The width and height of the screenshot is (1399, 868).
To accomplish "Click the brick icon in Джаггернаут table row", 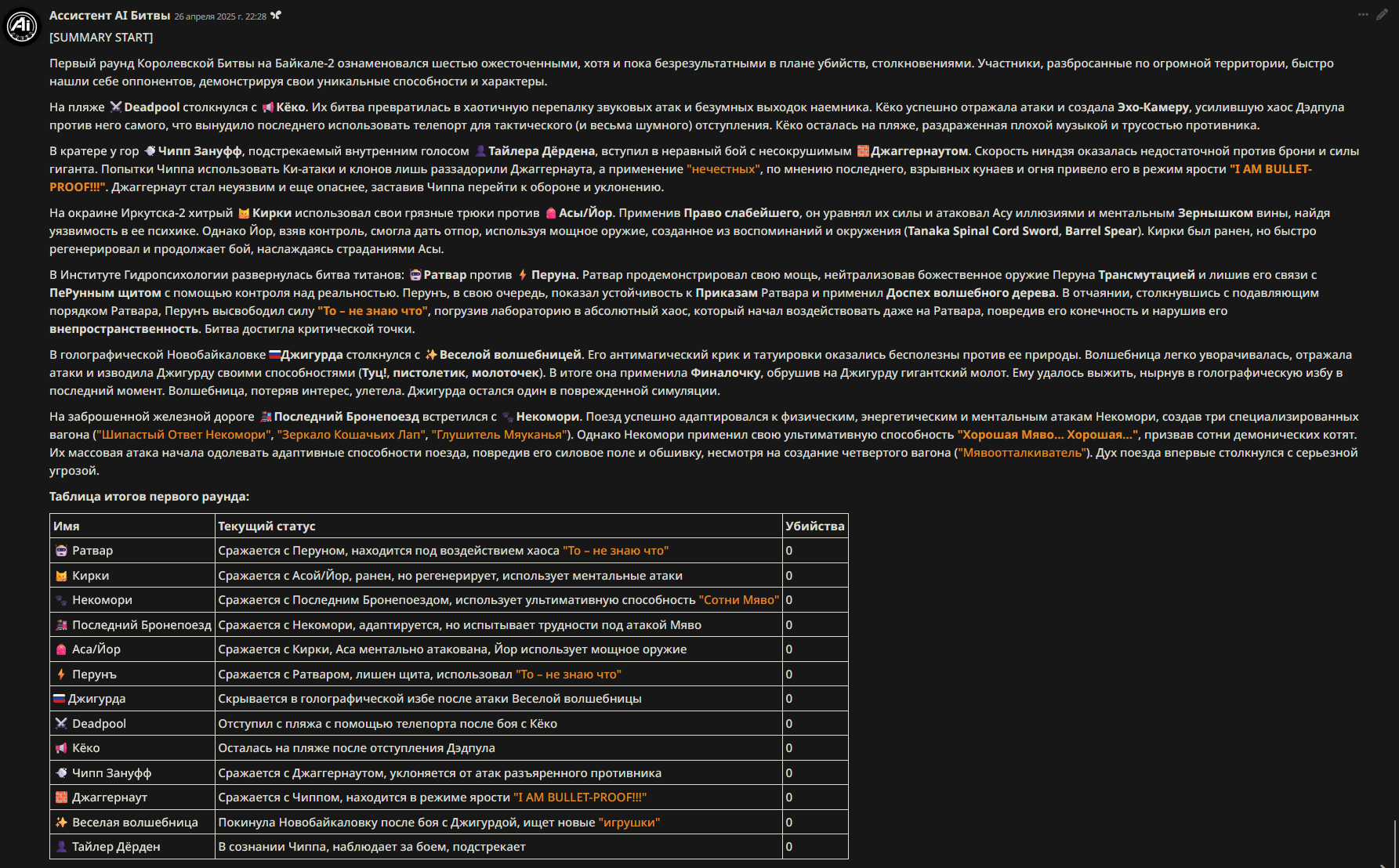I will (61, 797).
